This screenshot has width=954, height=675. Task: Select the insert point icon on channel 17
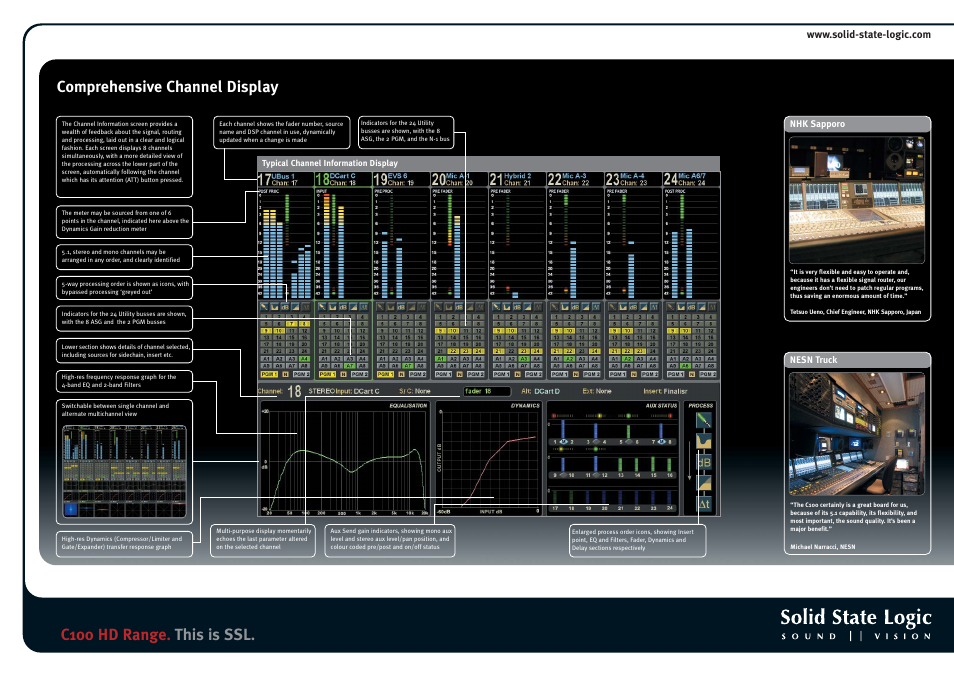[x=264, y=307]
